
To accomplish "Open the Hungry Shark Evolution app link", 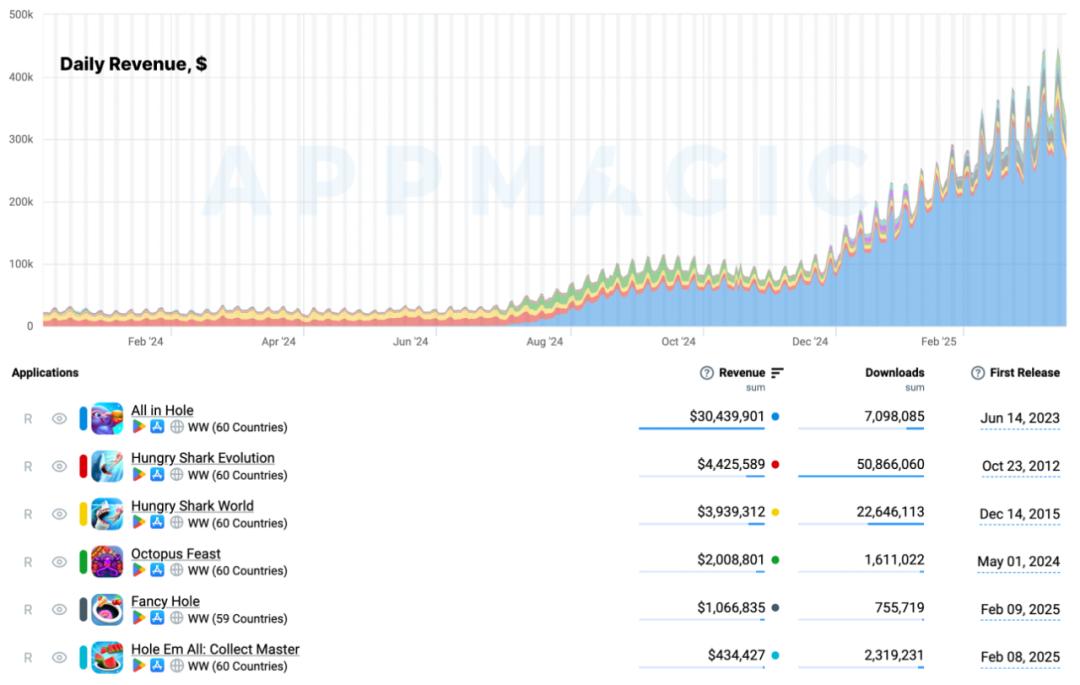I will (202, 458).
